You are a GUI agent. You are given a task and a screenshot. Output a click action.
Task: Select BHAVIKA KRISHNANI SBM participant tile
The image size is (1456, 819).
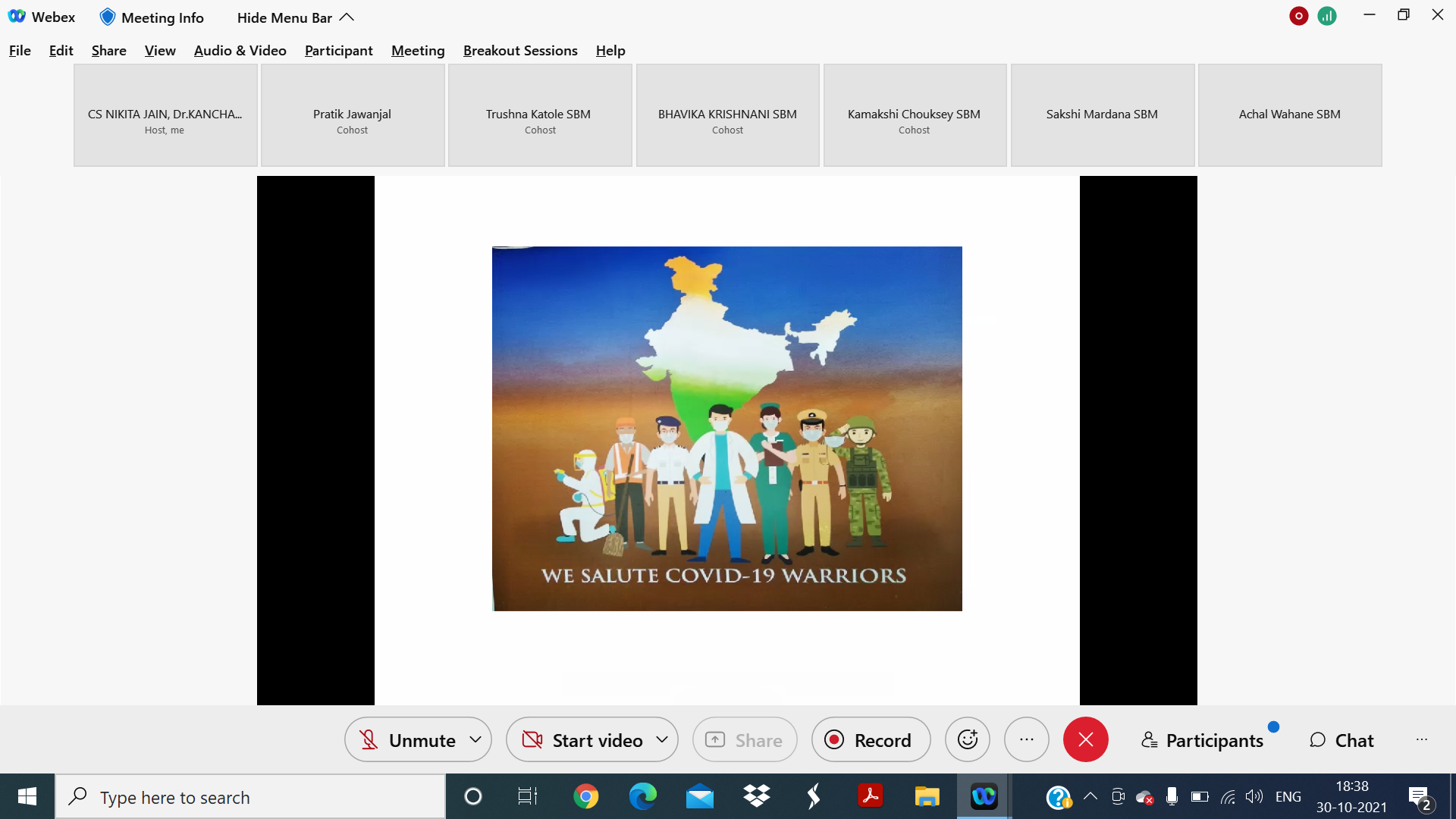(728, 115)
